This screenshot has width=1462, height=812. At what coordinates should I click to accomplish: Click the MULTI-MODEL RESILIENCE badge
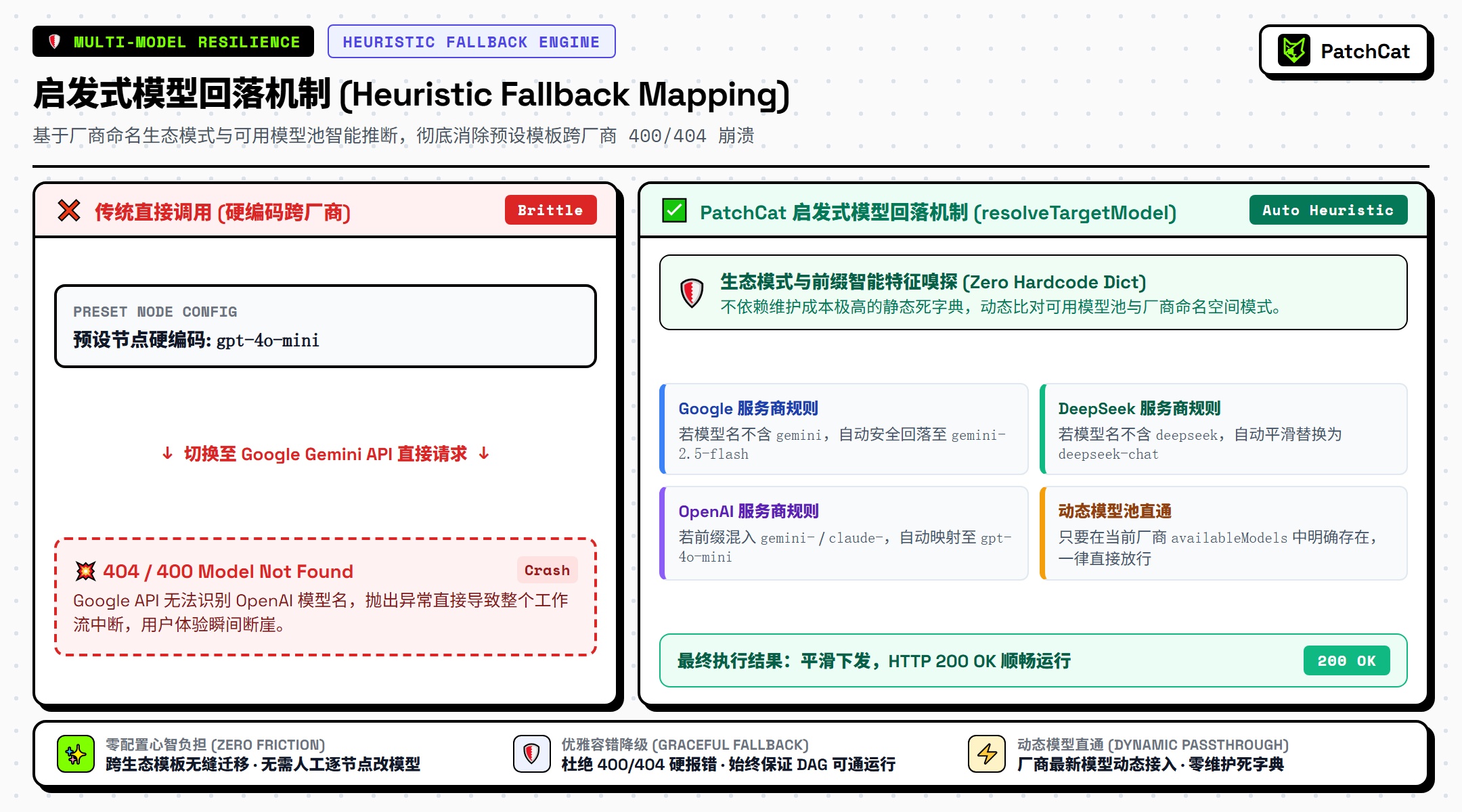click(173, 42)
